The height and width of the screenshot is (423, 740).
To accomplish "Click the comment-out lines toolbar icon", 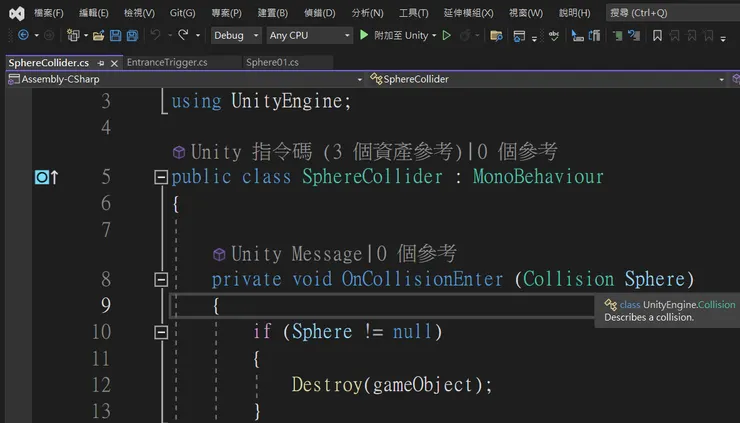I will [x=595, y=35].
